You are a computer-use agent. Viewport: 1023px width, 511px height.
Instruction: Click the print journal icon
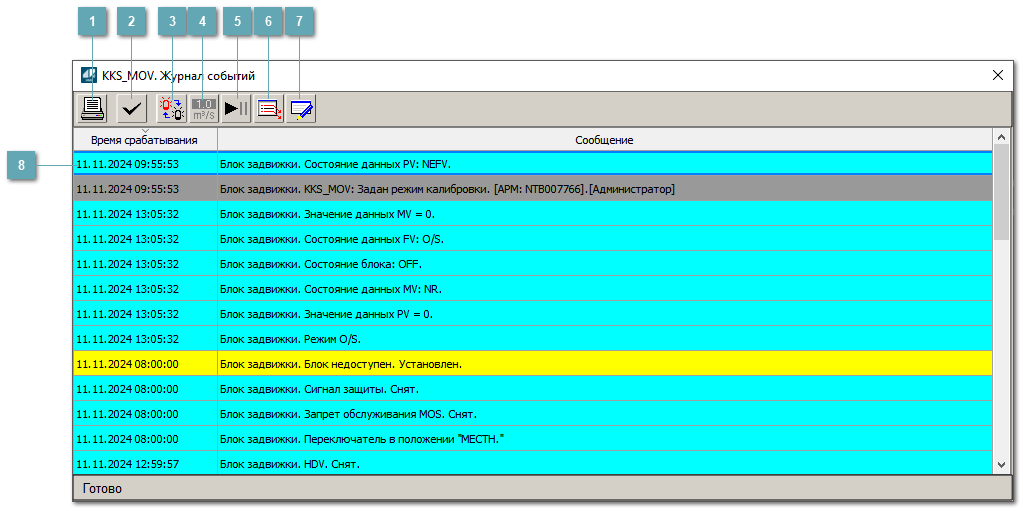click(92, 108)
